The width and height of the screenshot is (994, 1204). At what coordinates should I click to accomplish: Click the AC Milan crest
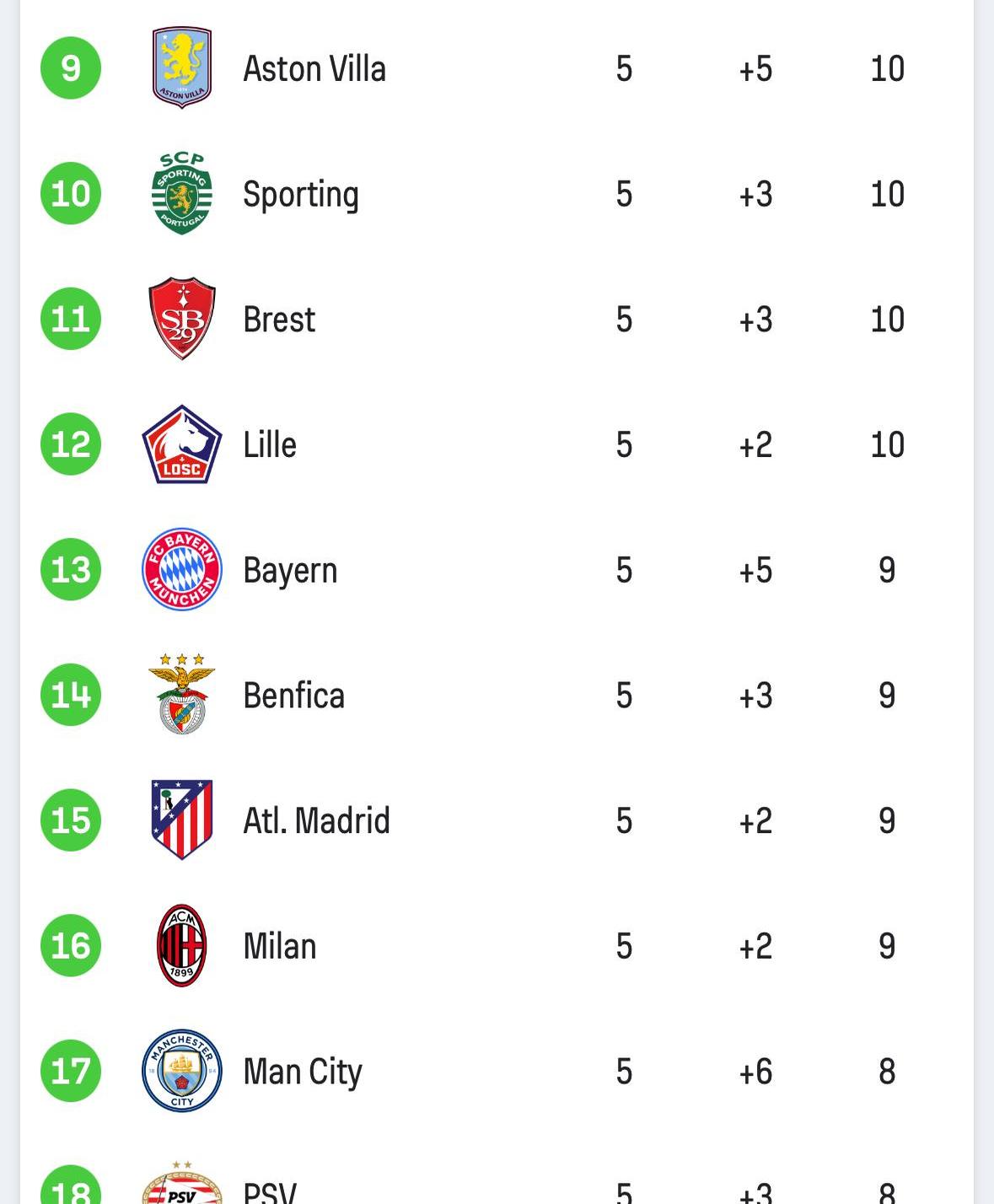click(x=181, y=945)
